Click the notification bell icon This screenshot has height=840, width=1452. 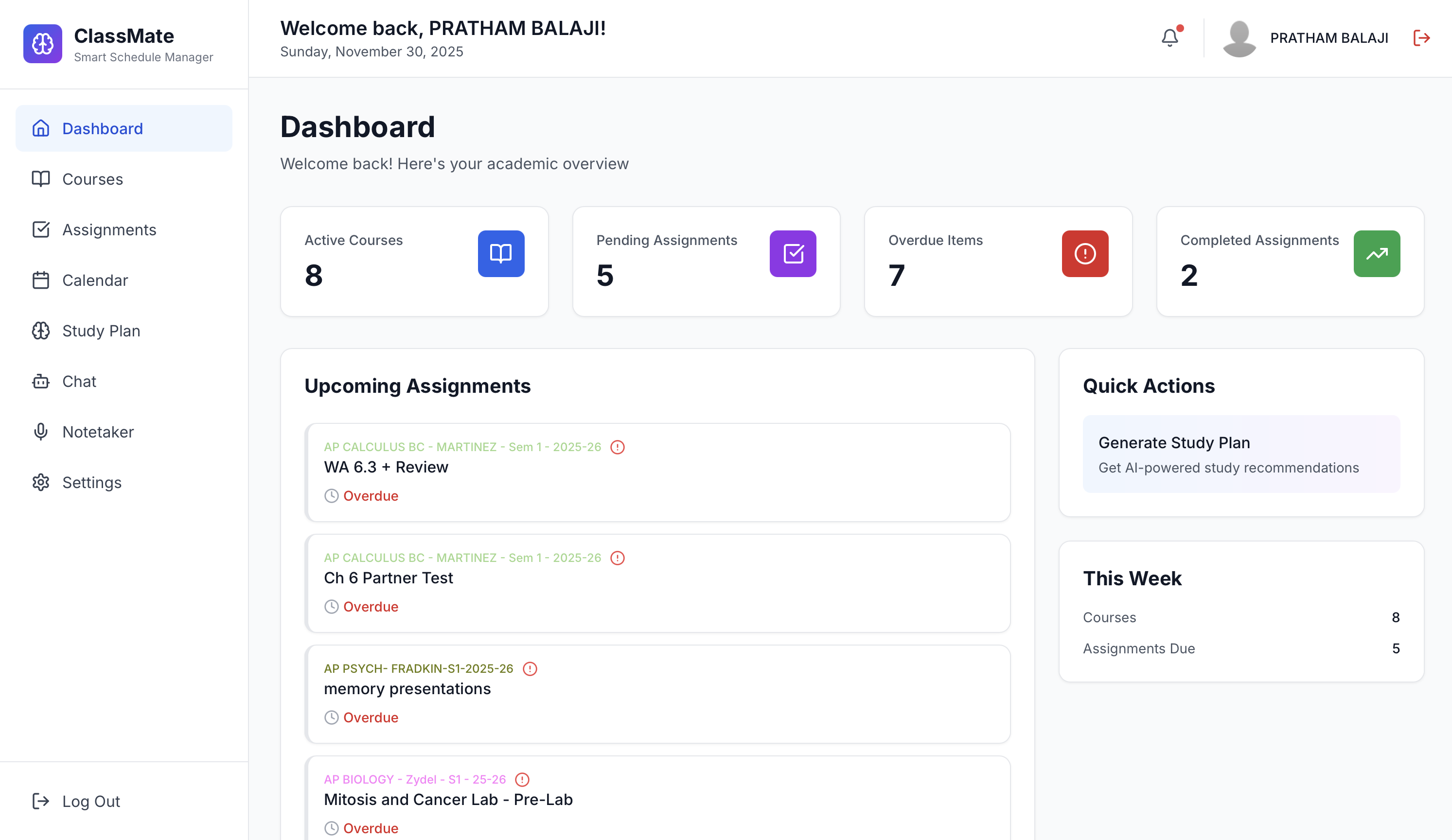point(1169,38)
